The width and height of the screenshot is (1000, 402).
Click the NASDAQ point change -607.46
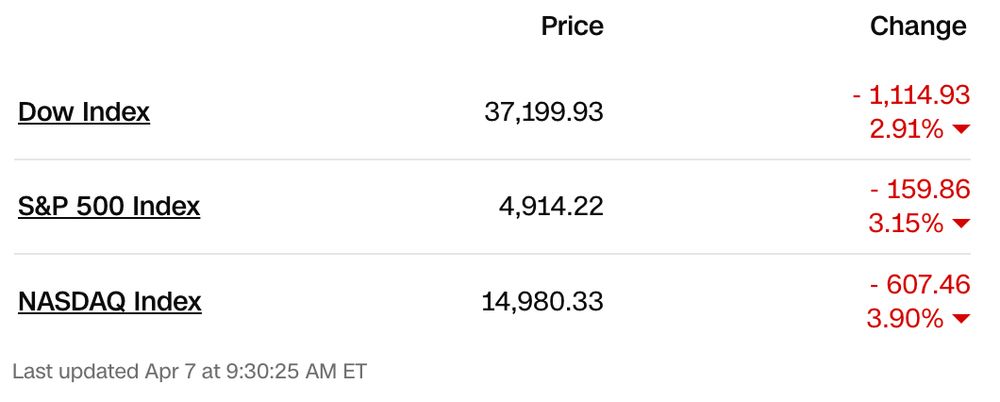pos(920,285)
